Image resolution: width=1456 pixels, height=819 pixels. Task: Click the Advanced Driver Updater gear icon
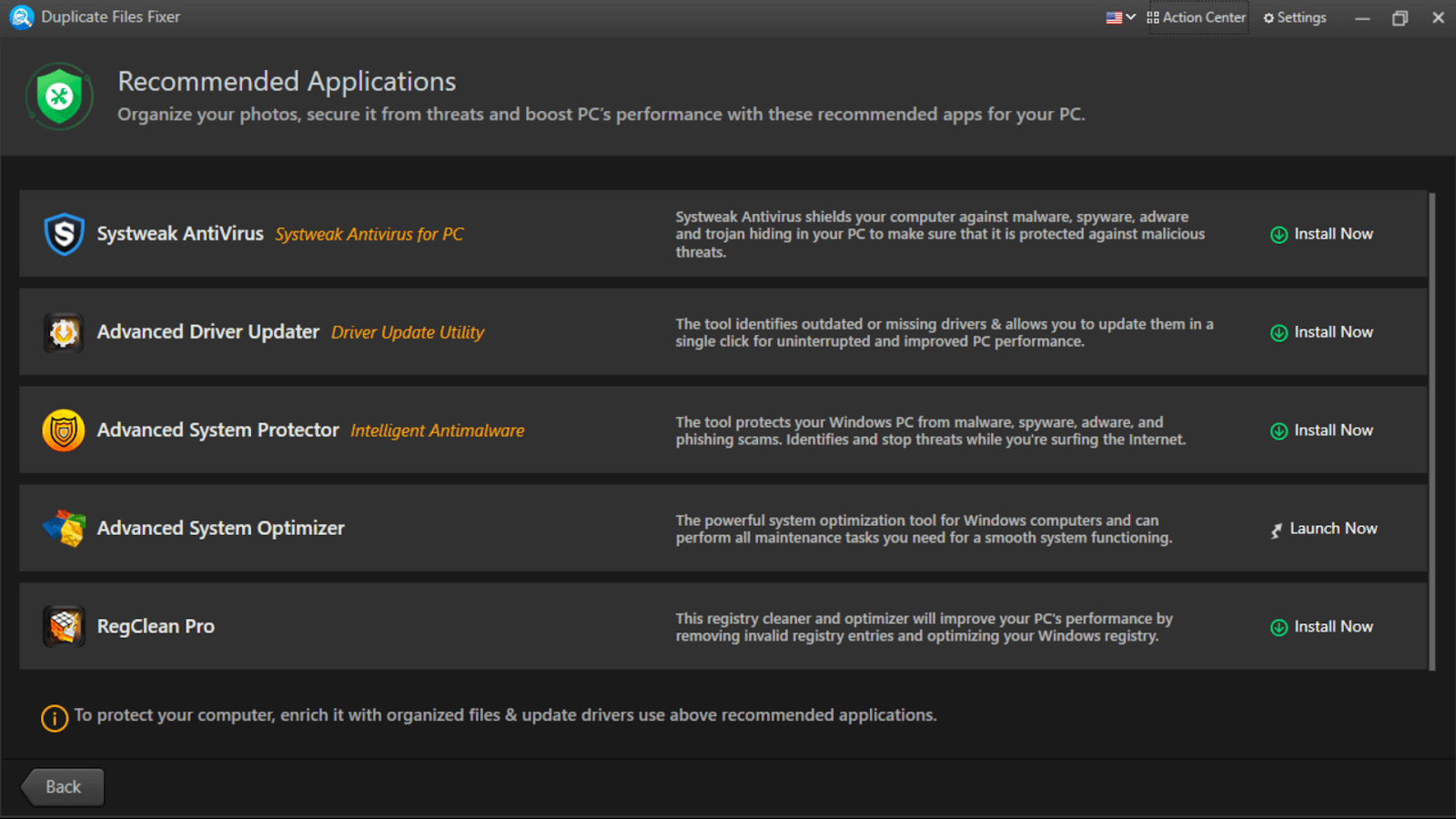coord(64,332)
